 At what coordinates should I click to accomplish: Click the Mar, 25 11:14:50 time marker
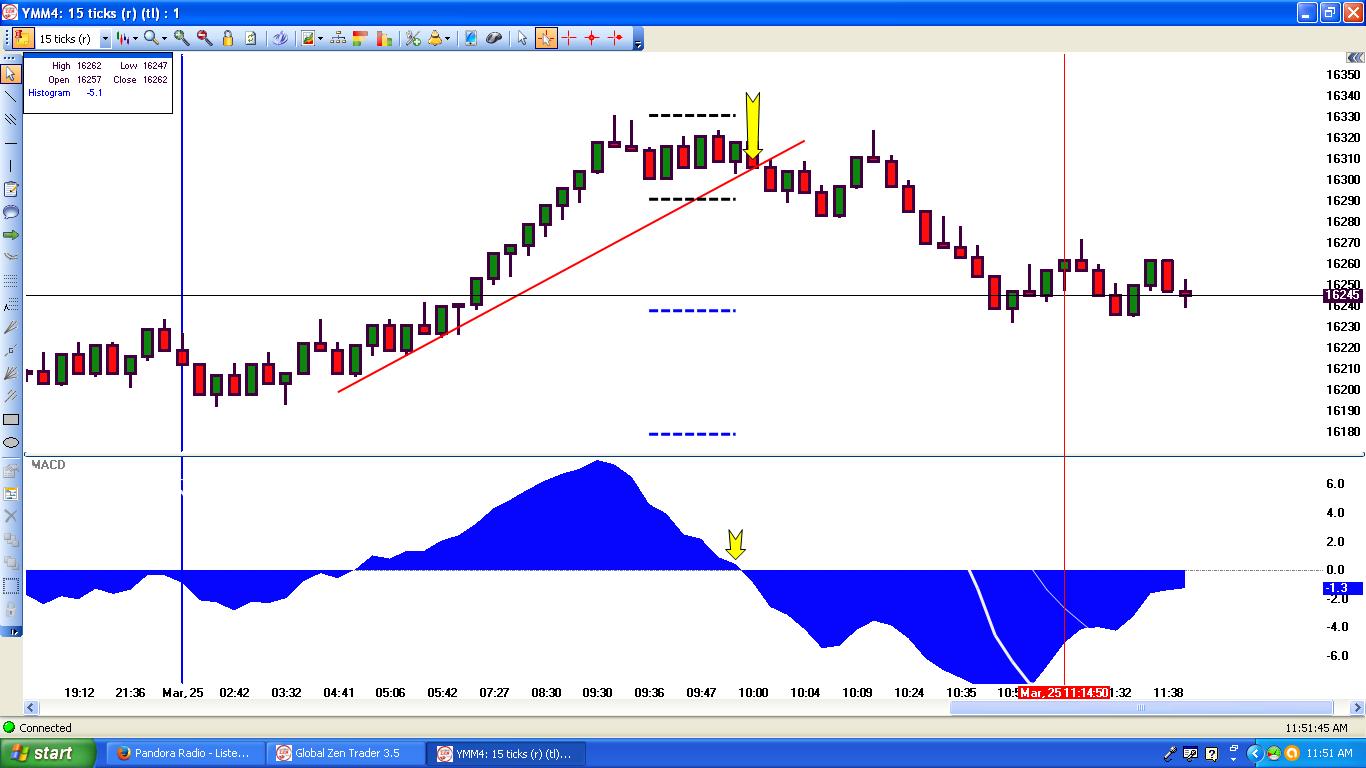[1063, 692]
